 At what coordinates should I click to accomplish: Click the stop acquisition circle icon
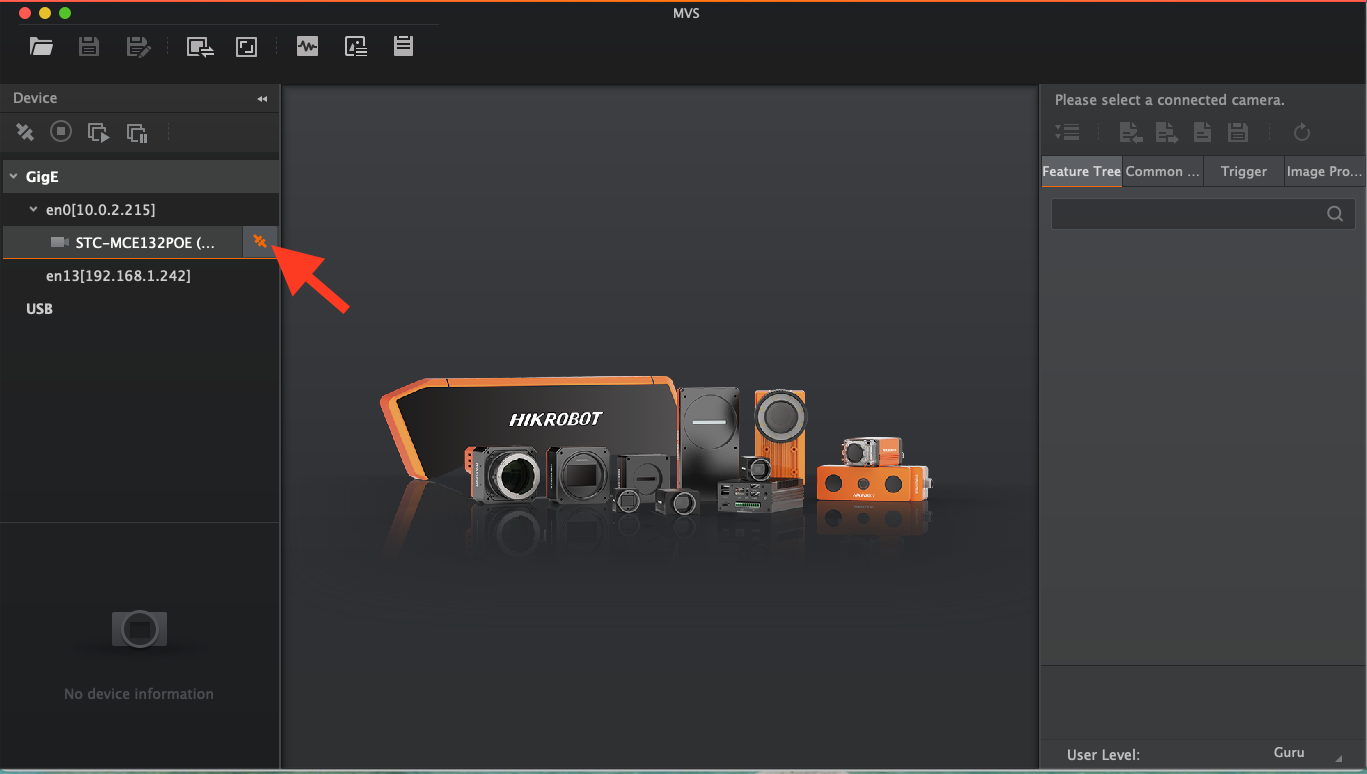click(x=61, y=131)
